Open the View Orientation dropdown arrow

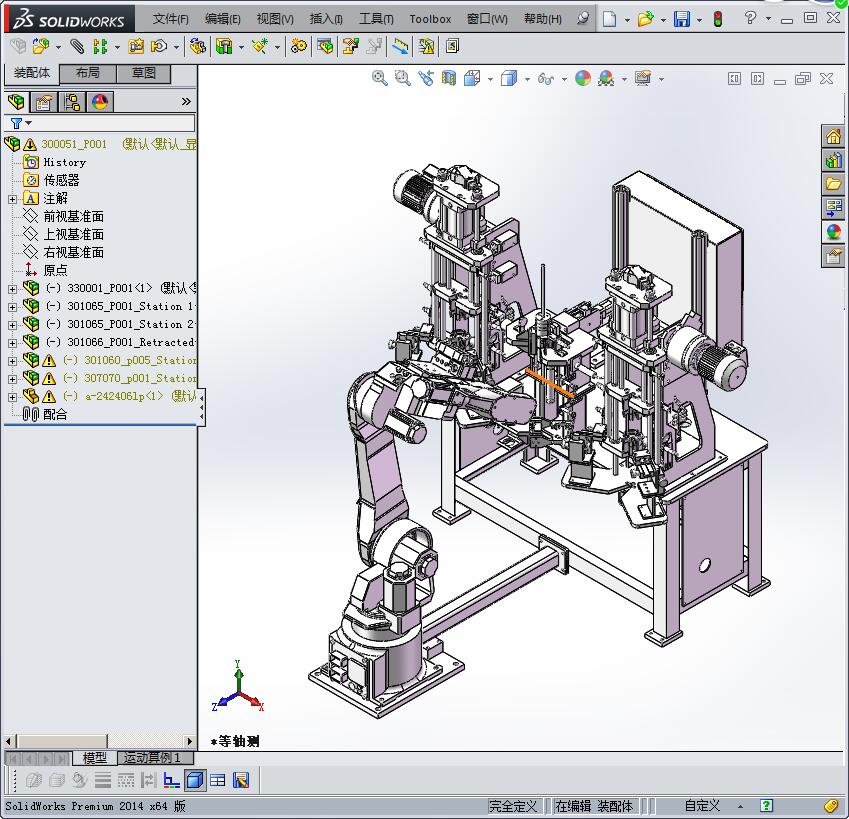pyautogui.click(x=490, y=79)
